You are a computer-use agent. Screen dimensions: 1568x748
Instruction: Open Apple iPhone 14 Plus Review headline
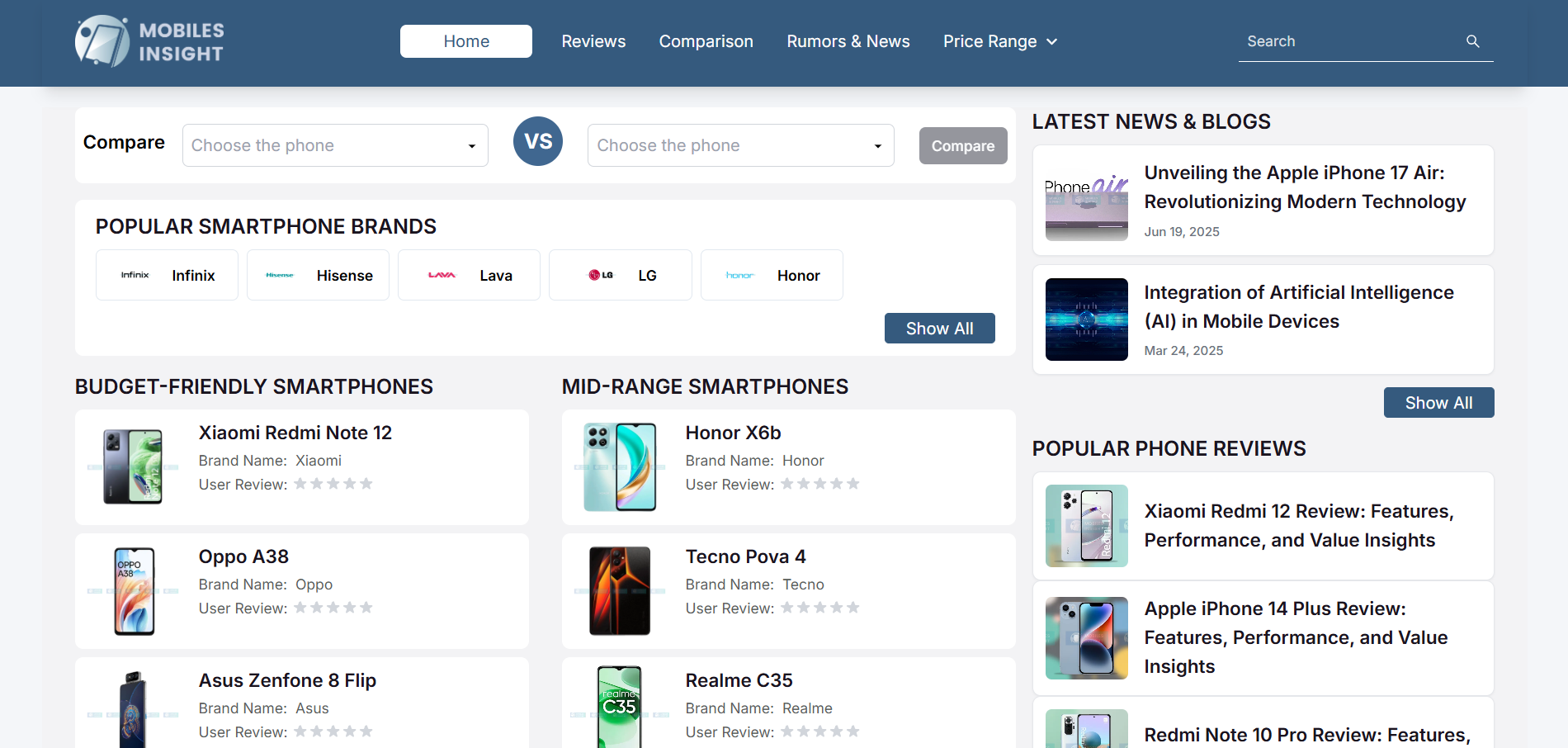coord(1296,637)
